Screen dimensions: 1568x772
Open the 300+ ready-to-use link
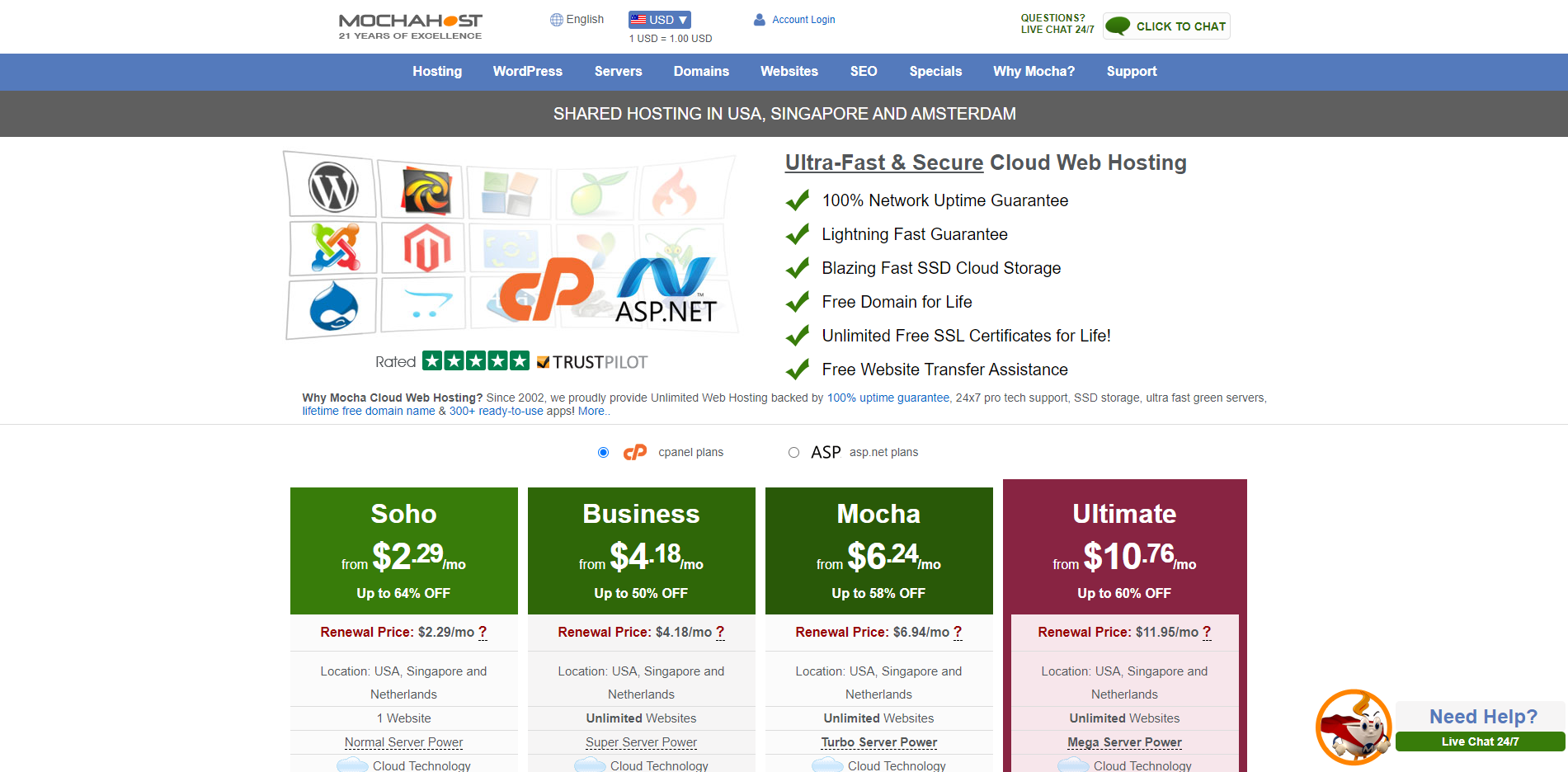point(497,411)
